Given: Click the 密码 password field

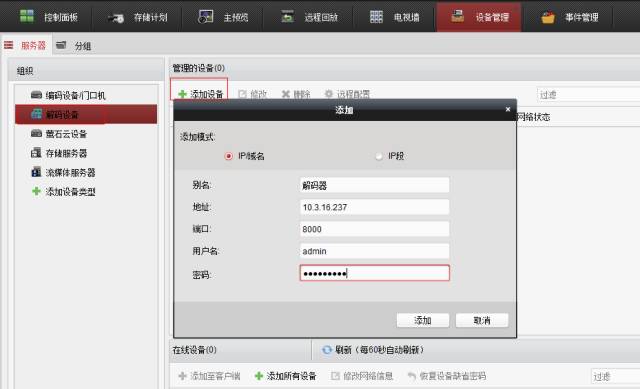Looking at the screenshot, I should coord(374,273).
